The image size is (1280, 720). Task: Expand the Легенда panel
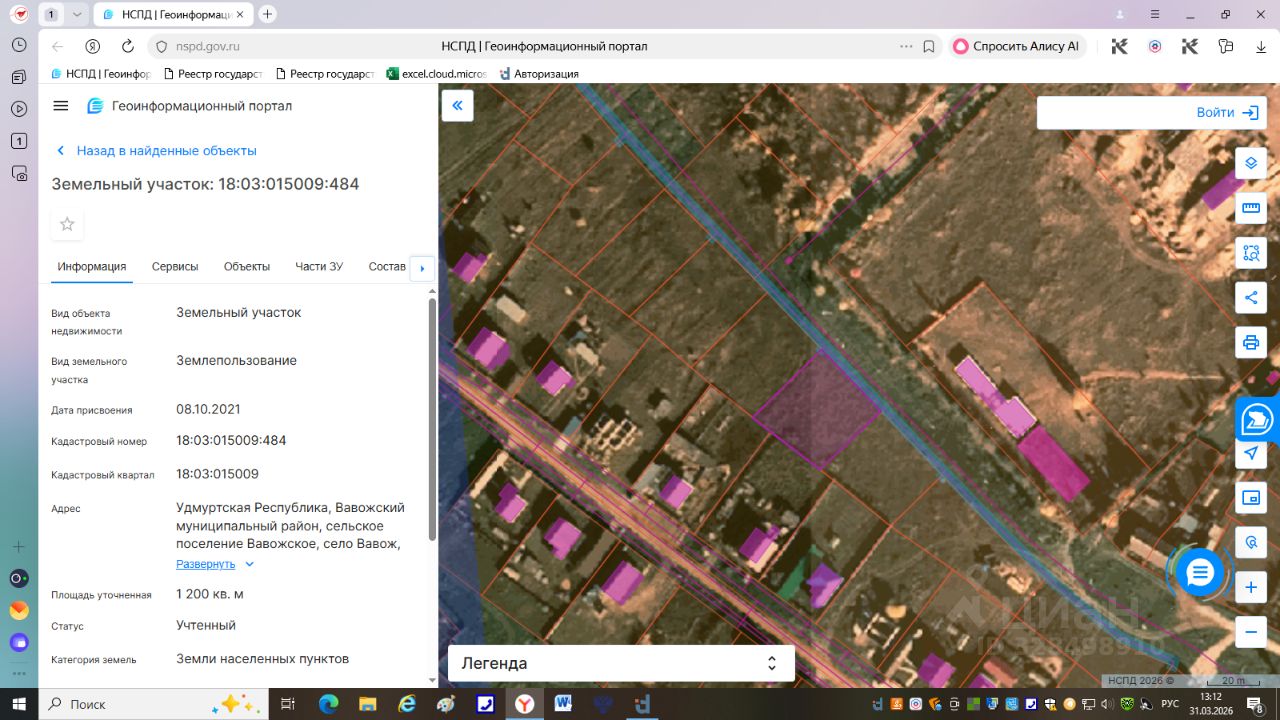coord(621,663)
